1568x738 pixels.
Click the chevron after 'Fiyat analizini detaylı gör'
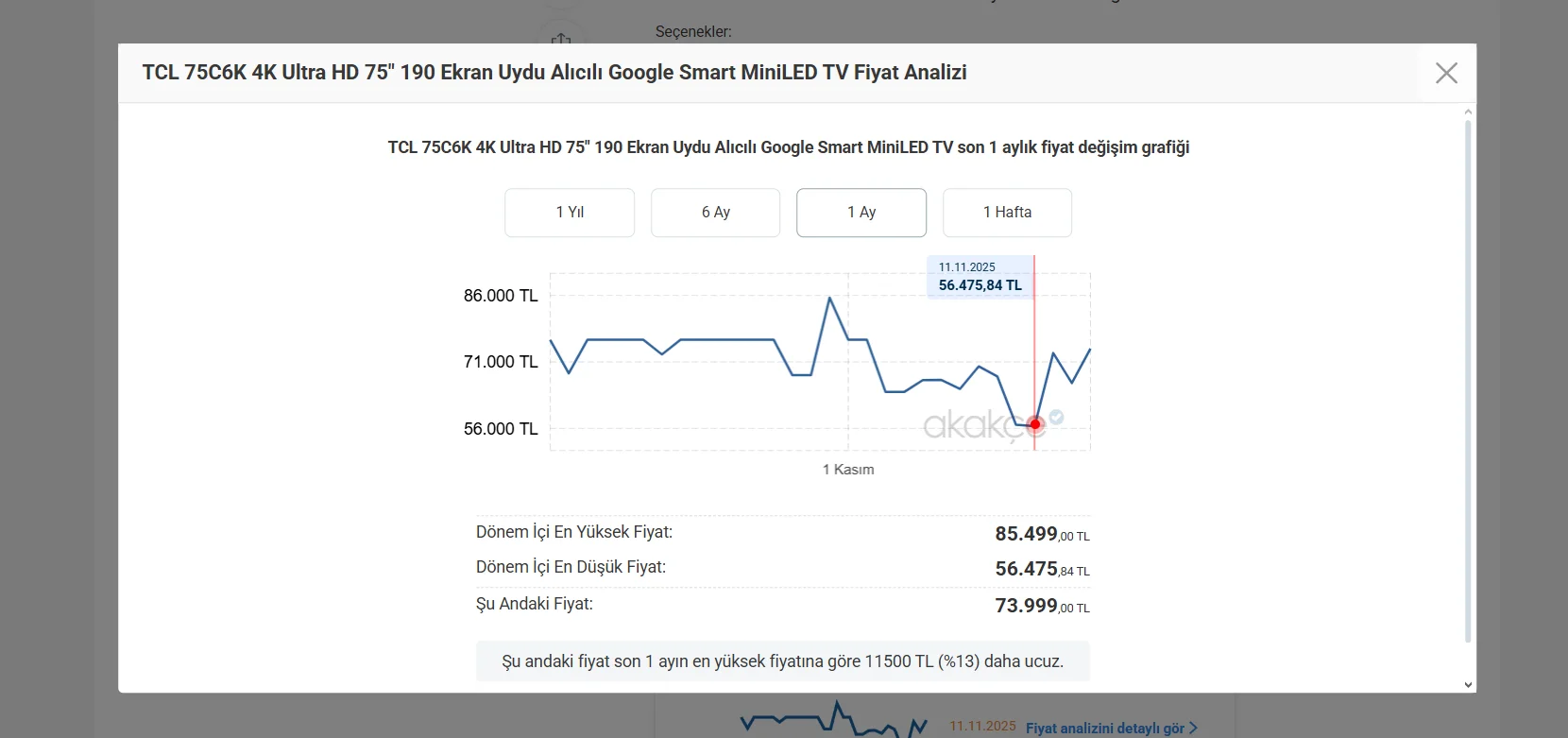tap(1194, 728)
